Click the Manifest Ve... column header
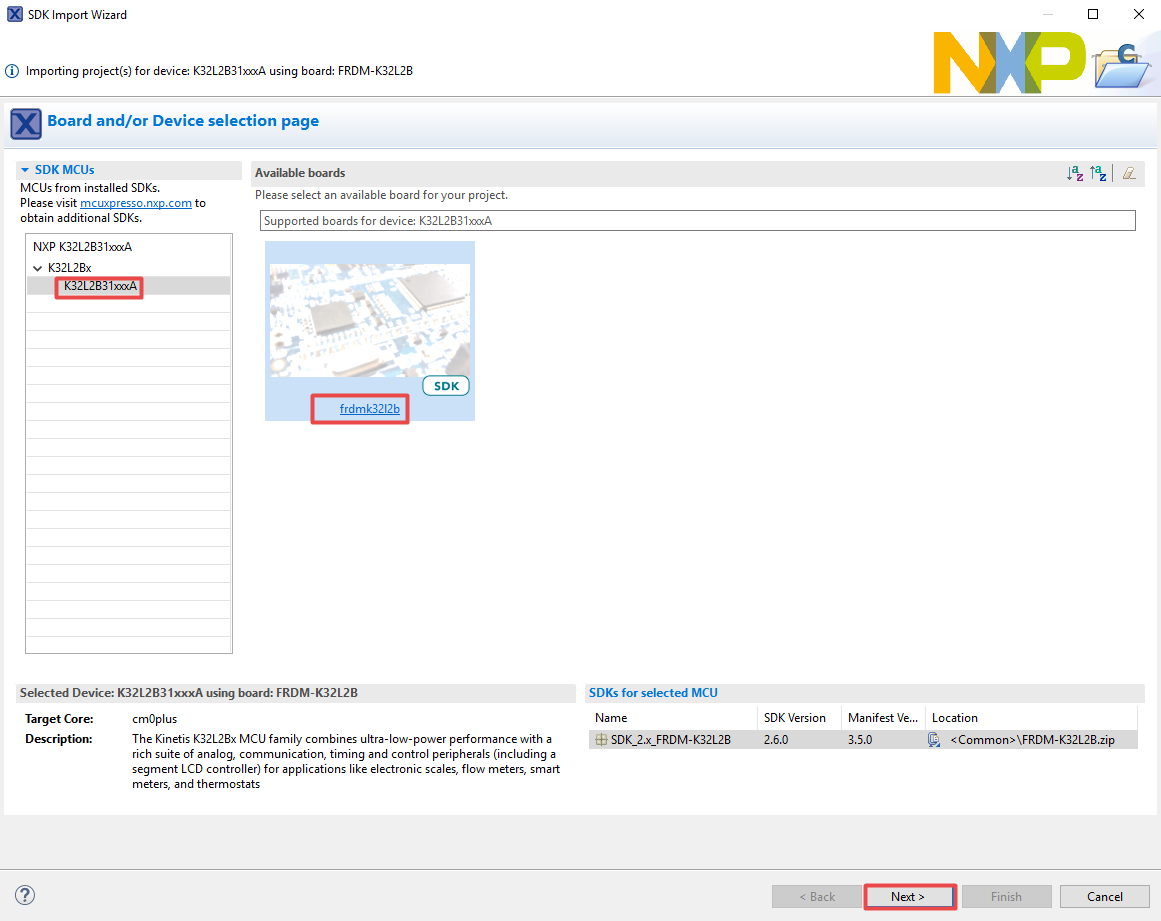This screenshot has height=921, width=1161. tap(883, 718)
